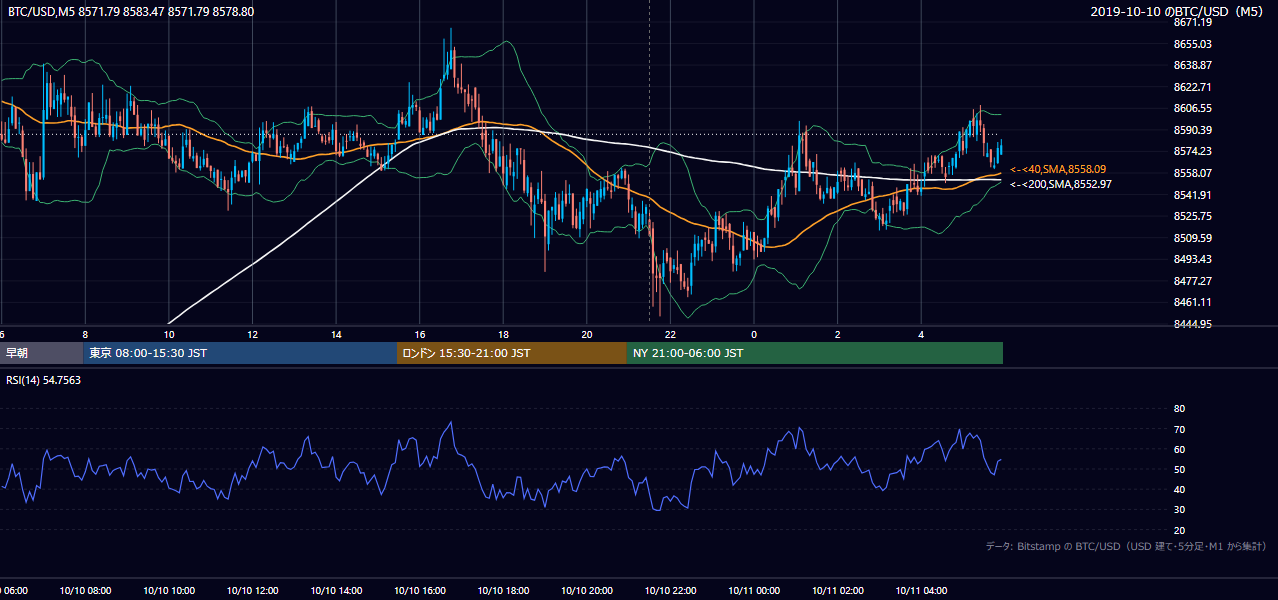The height and width of the screenshot is (600, 1278).
Task: Click the BTC/USD,M5 OHLC header text
Action: click(x=130, y=11)
